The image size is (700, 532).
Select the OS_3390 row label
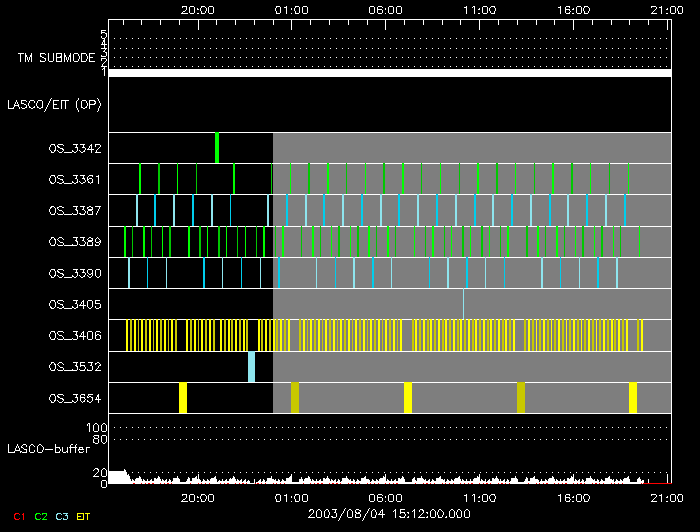[74, 273]
